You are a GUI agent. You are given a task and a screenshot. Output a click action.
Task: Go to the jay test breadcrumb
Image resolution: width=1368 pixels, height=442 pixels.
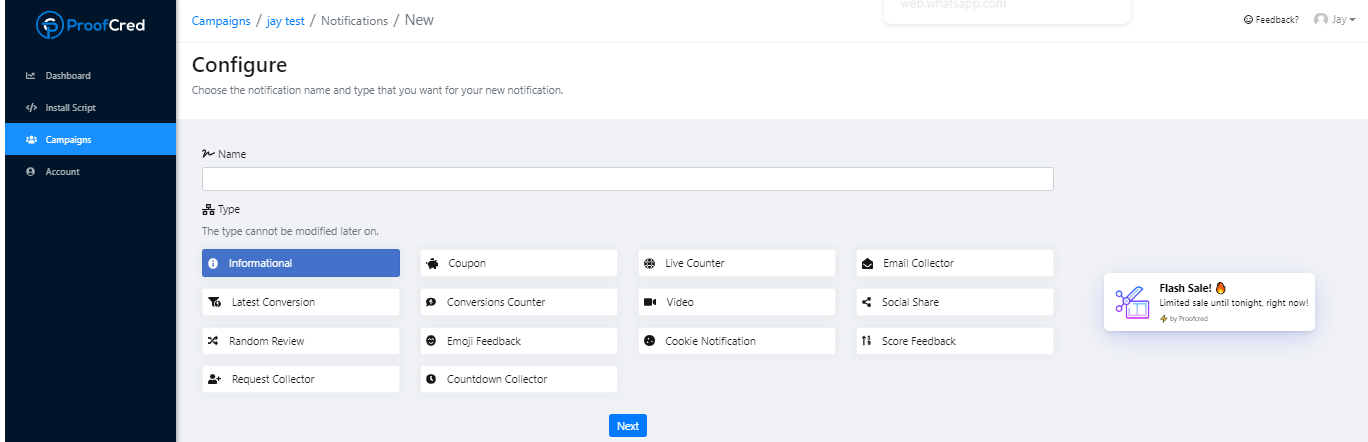pos(285,20)
